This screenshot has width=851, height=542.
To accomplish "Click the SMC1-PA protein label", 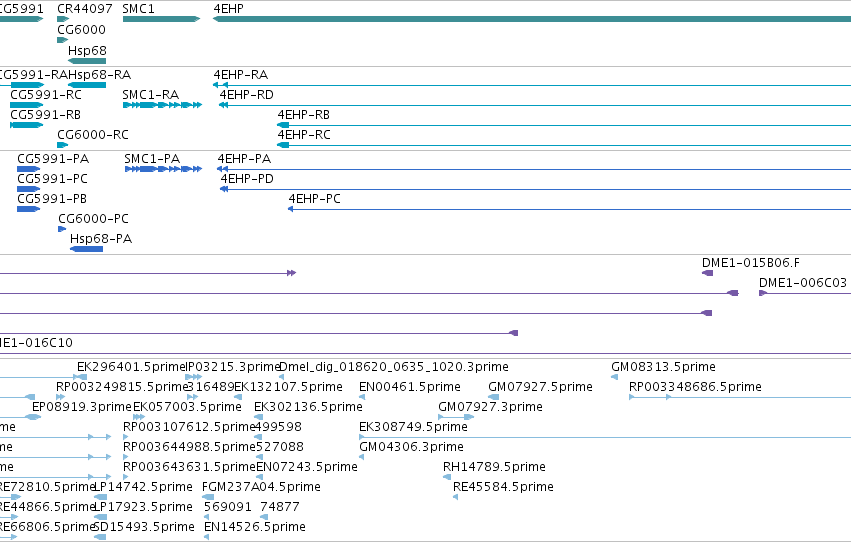I will pos(152,158).
